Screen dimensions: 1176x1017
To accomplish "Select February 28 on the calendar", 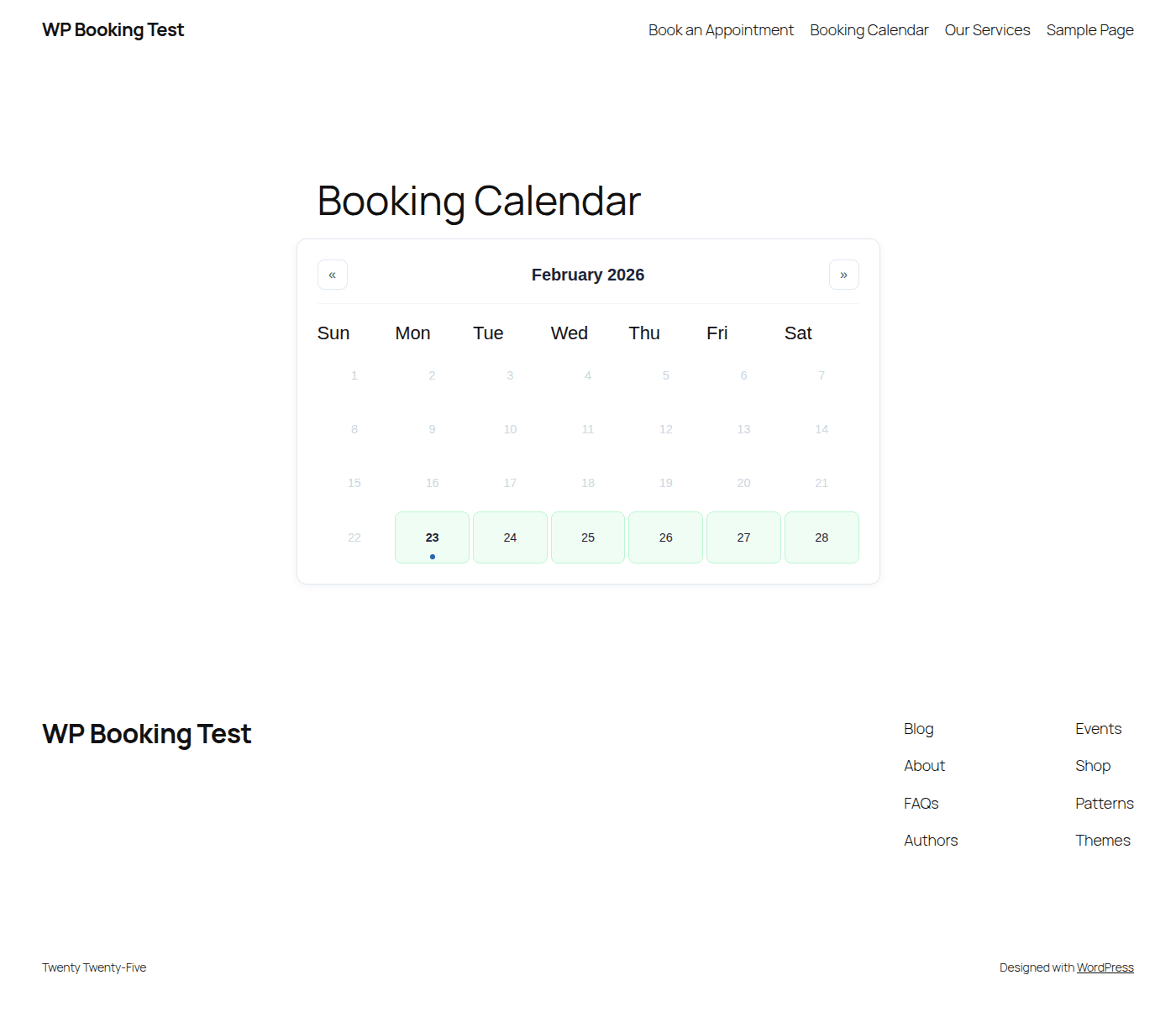I will coord(822,537).
